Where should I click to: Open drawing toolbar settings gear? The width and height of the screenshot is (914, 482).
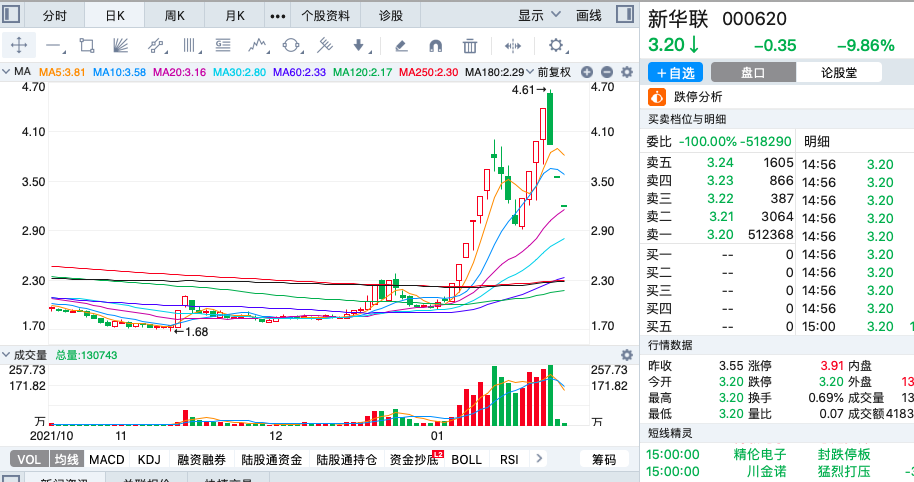[556, 45]
